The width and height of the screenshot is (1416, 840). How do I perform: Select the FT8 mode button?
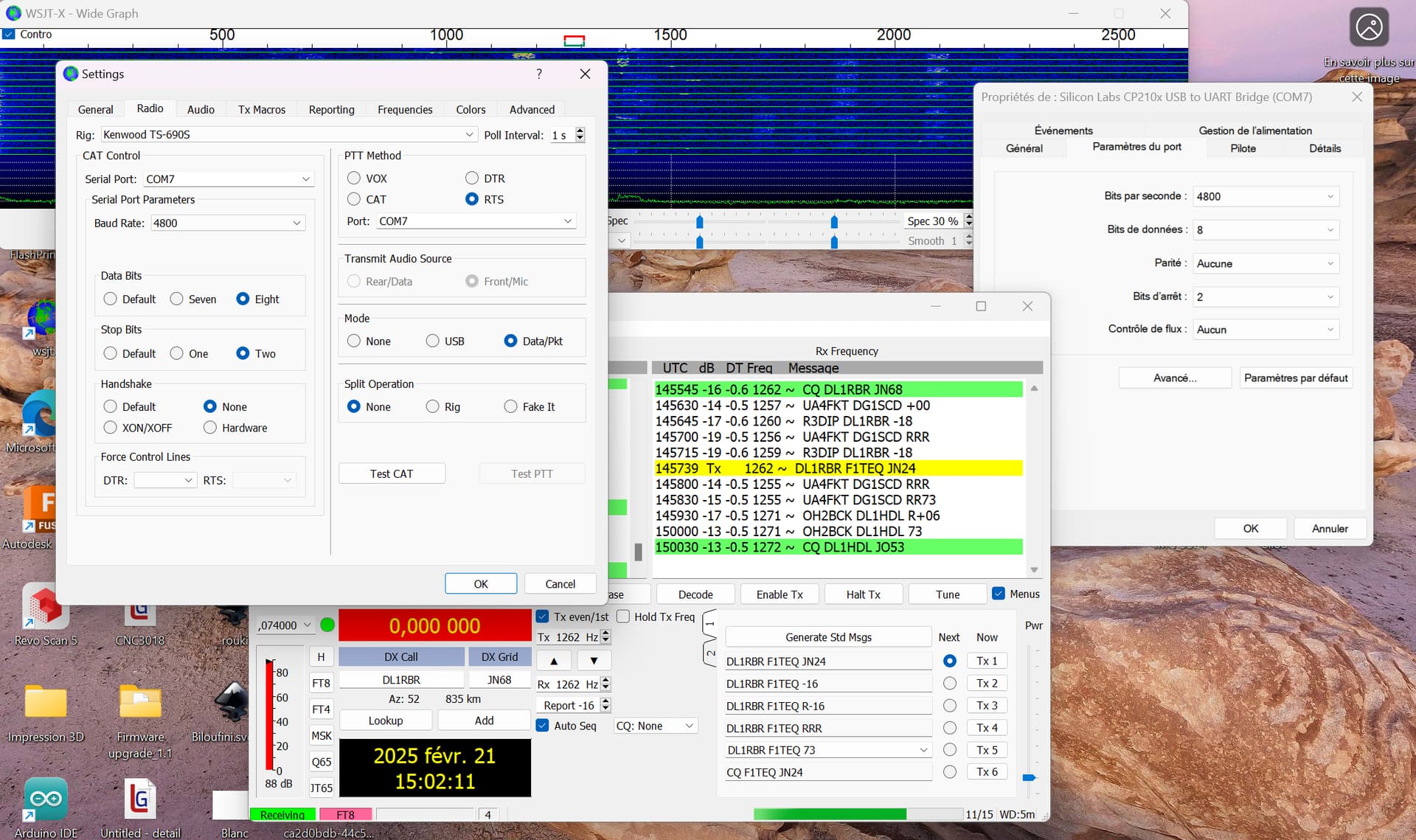[321, 683]
